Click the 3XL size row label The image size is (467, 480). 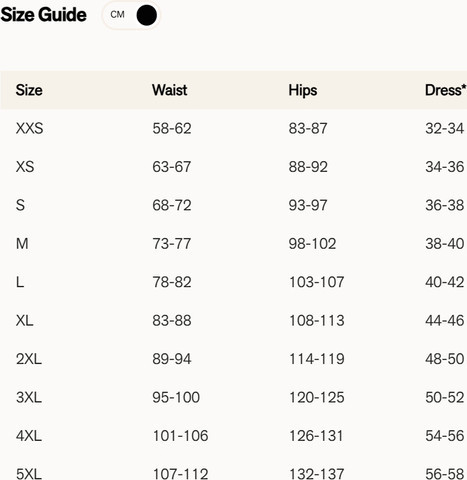pyautogui.click(x=29, y=397)
